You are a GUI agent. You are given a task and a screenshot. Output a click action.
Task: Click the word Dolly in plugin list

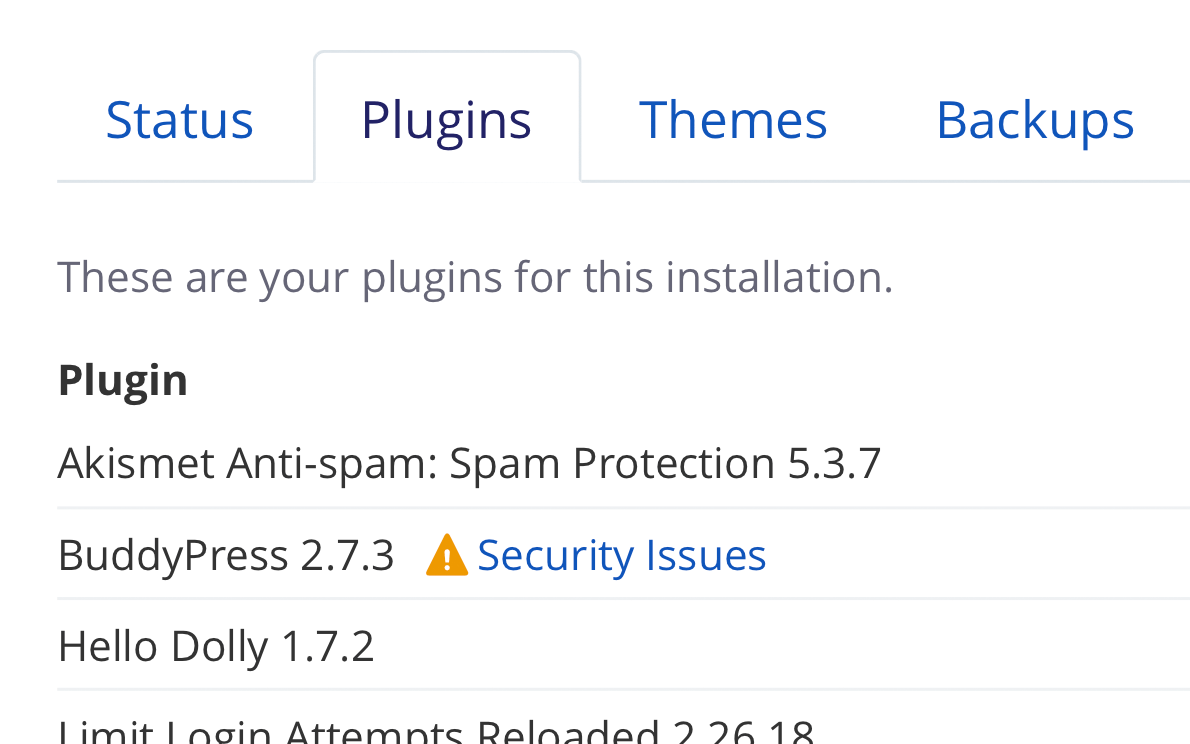tap(219, 646)
